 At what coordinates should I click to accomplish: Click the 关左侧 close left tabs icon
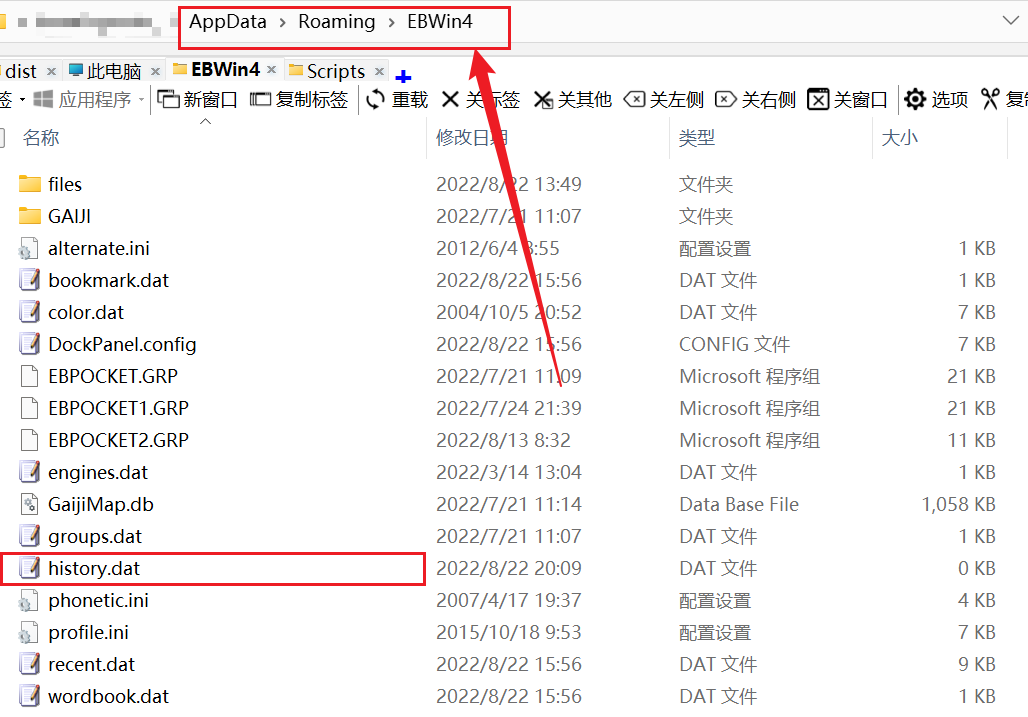click(634, 100)
